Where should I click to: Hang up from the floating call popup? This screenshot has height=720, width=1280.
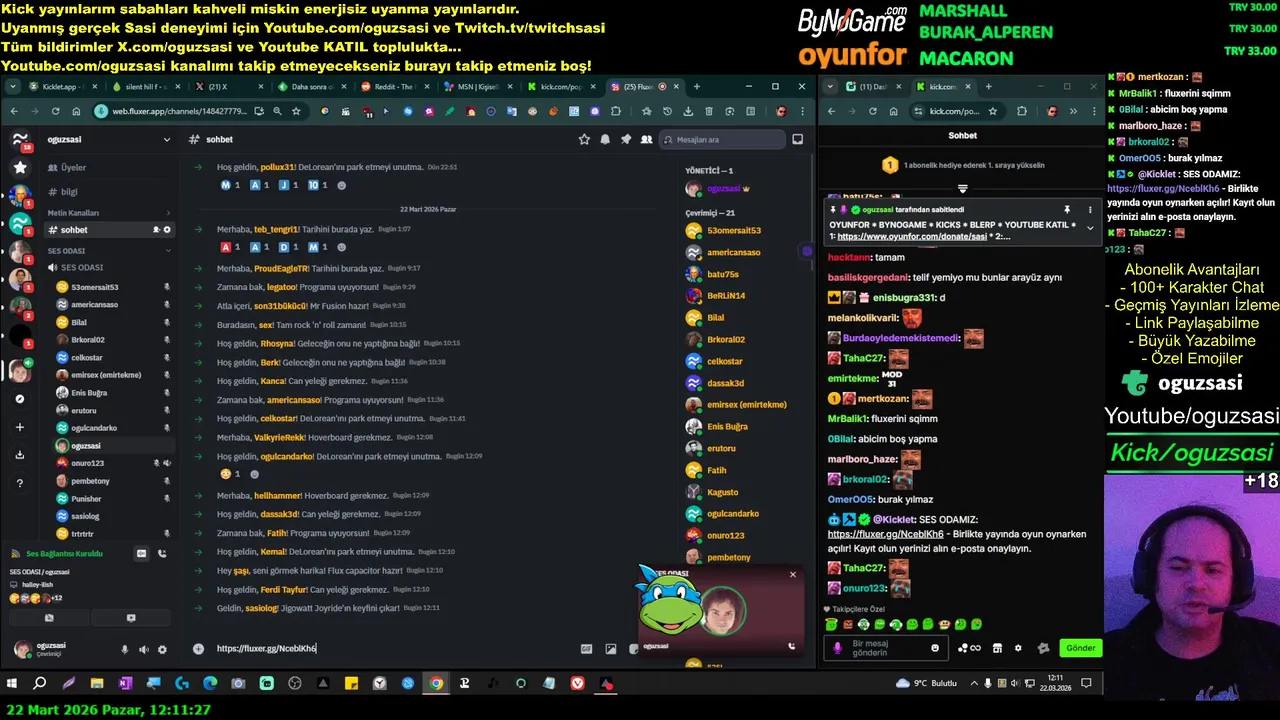click(x=792, y=646)
